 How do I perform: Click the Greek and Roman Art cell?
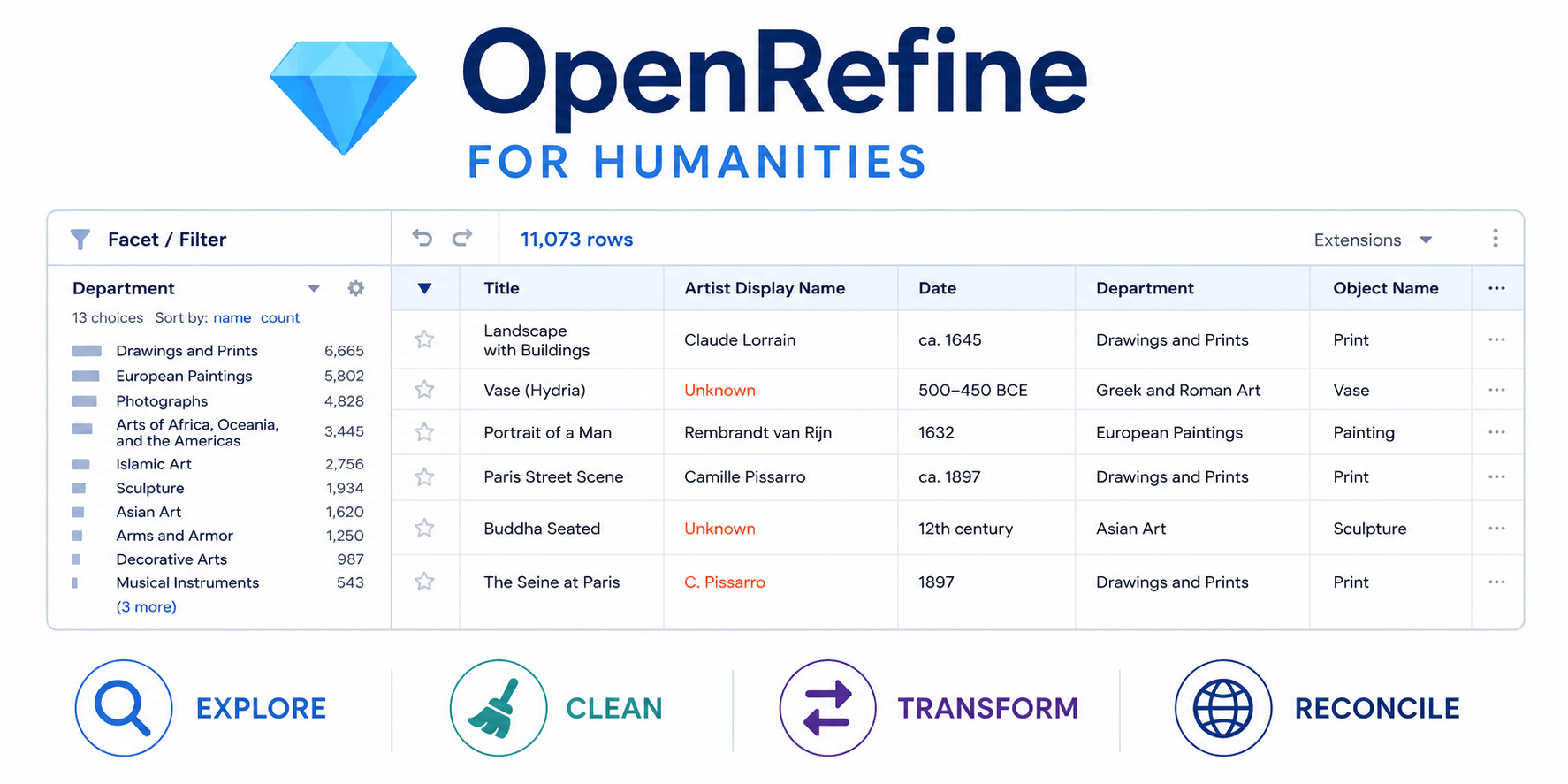tap(1178, 390)
